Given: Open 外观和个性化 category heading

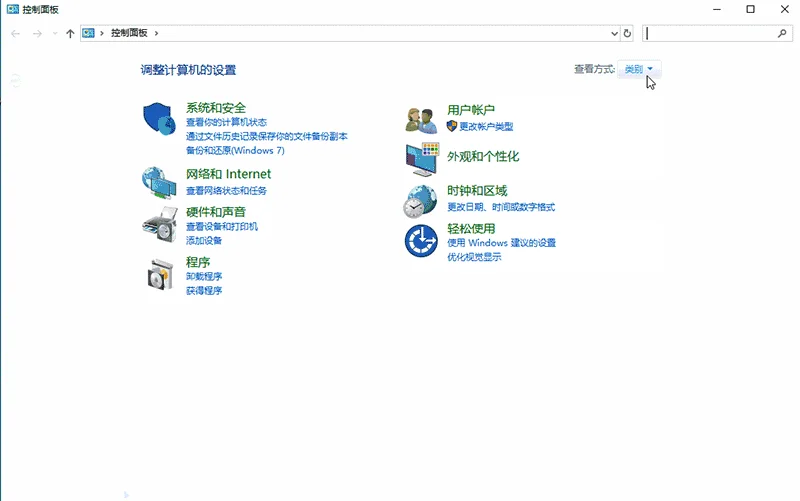Looking at the screenshot, I should tap(483, 156).
